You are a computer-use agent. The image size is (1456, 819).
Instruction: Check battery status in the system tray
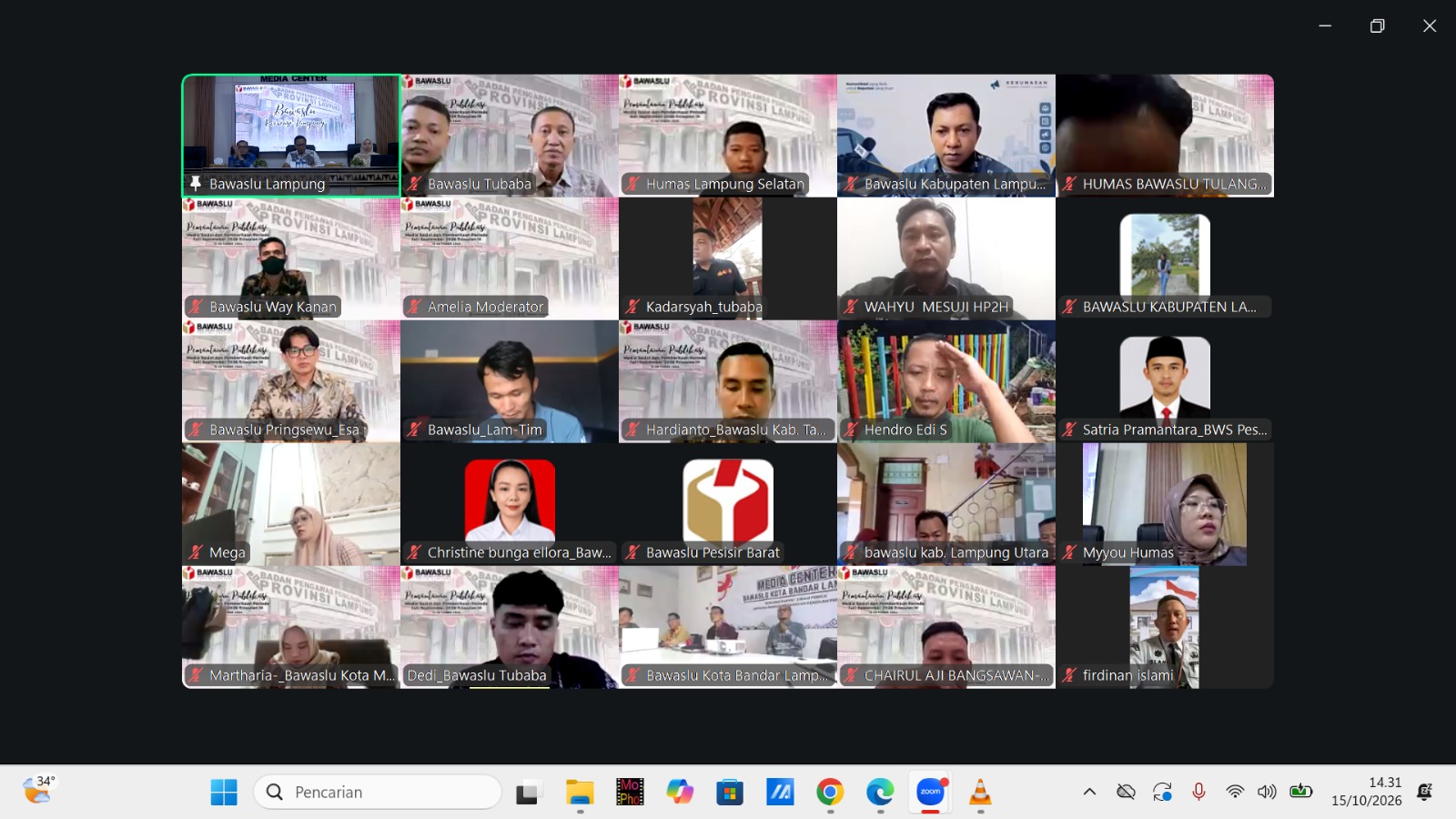1301,791
